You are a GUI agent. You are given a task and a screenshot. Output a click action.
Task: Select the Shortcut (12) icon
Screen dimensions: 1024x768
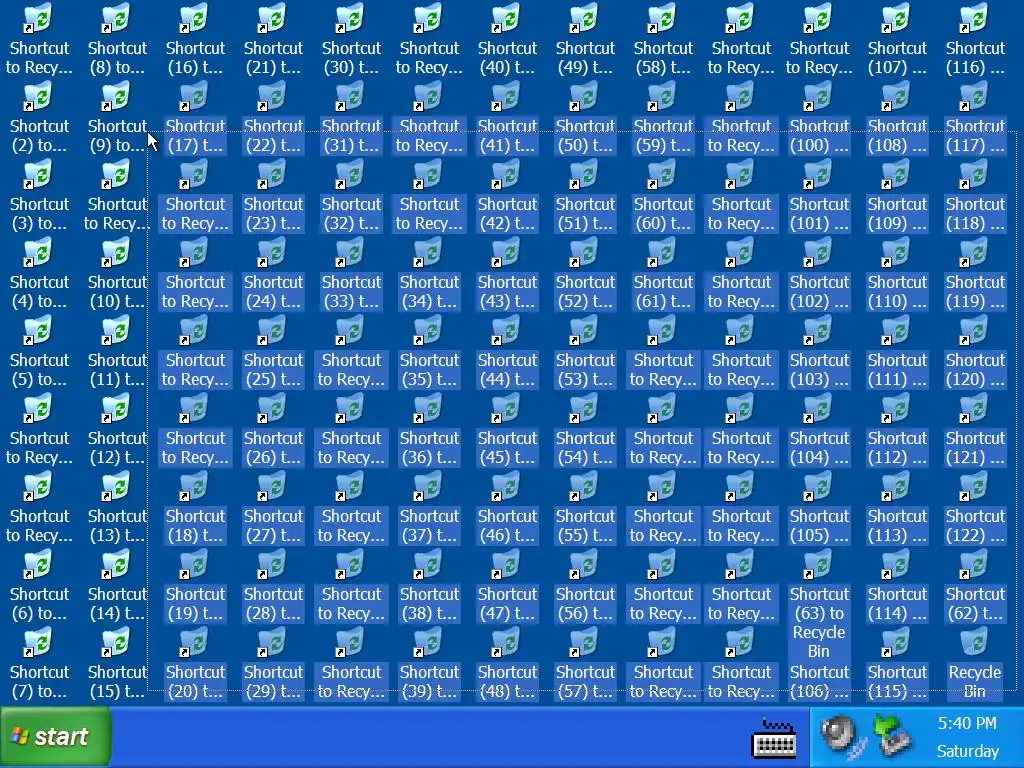pyautogui.click(x=118, y=408)
